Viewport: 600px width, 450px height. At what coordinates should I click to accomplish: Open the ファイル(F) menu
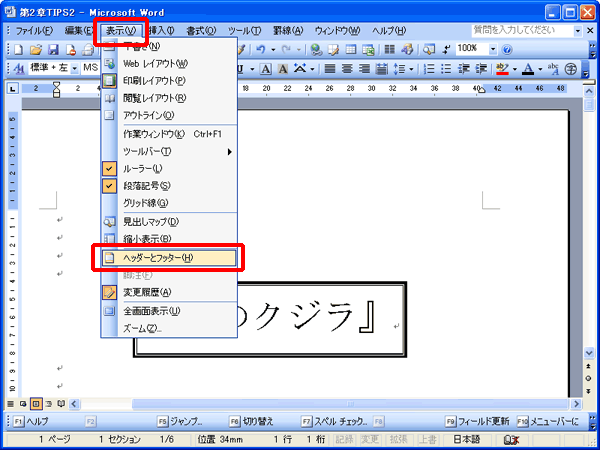coord(34,31)
